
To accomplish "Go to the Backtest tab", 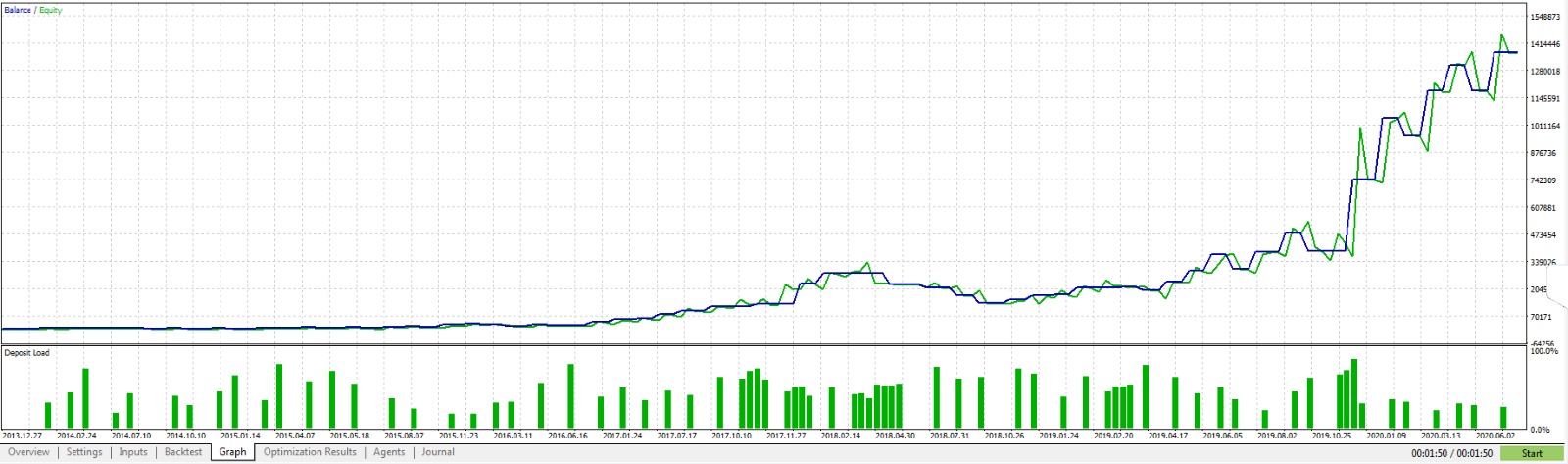I will tap(183, 452).
